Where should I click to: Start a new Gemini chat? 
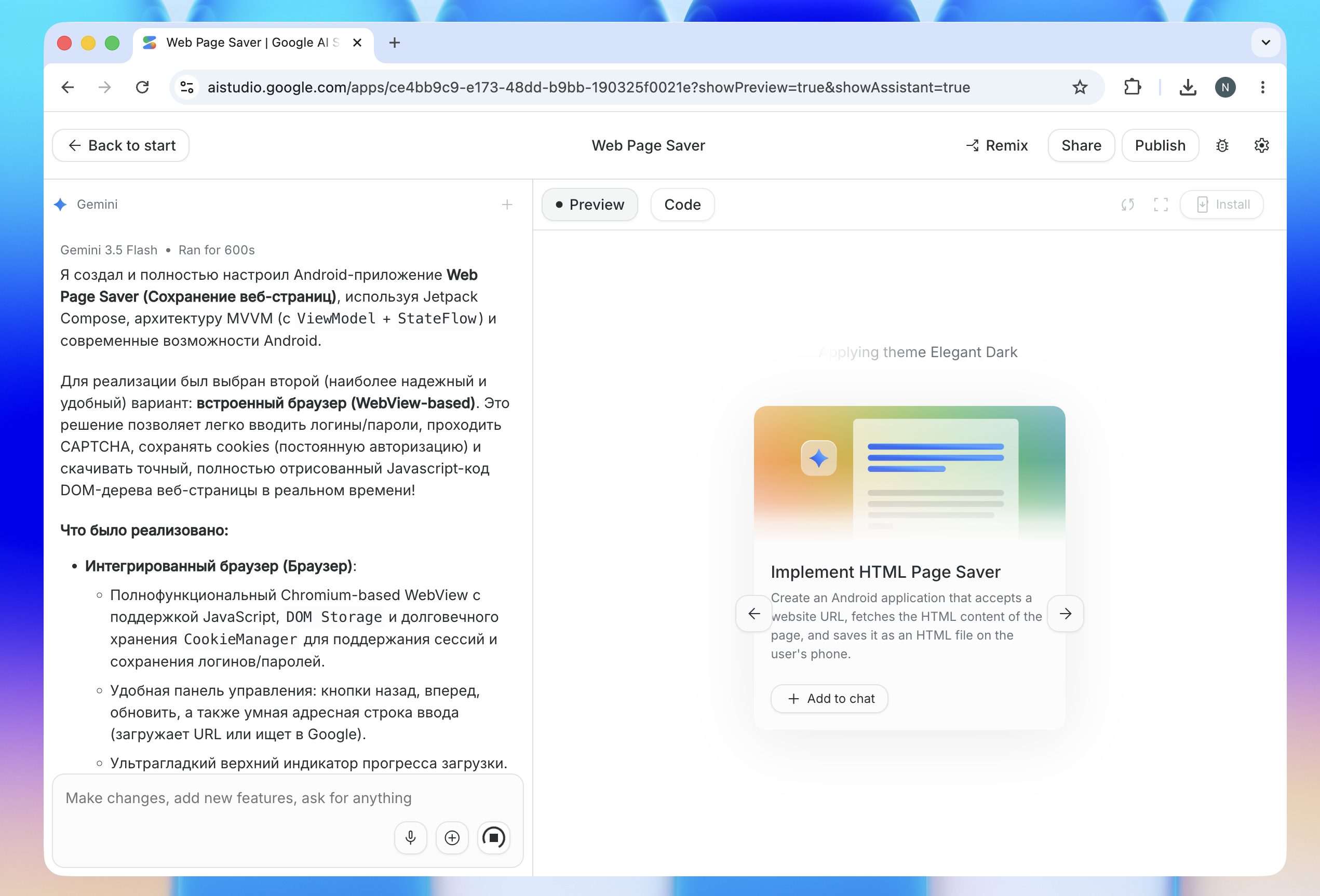pos(507,205)
